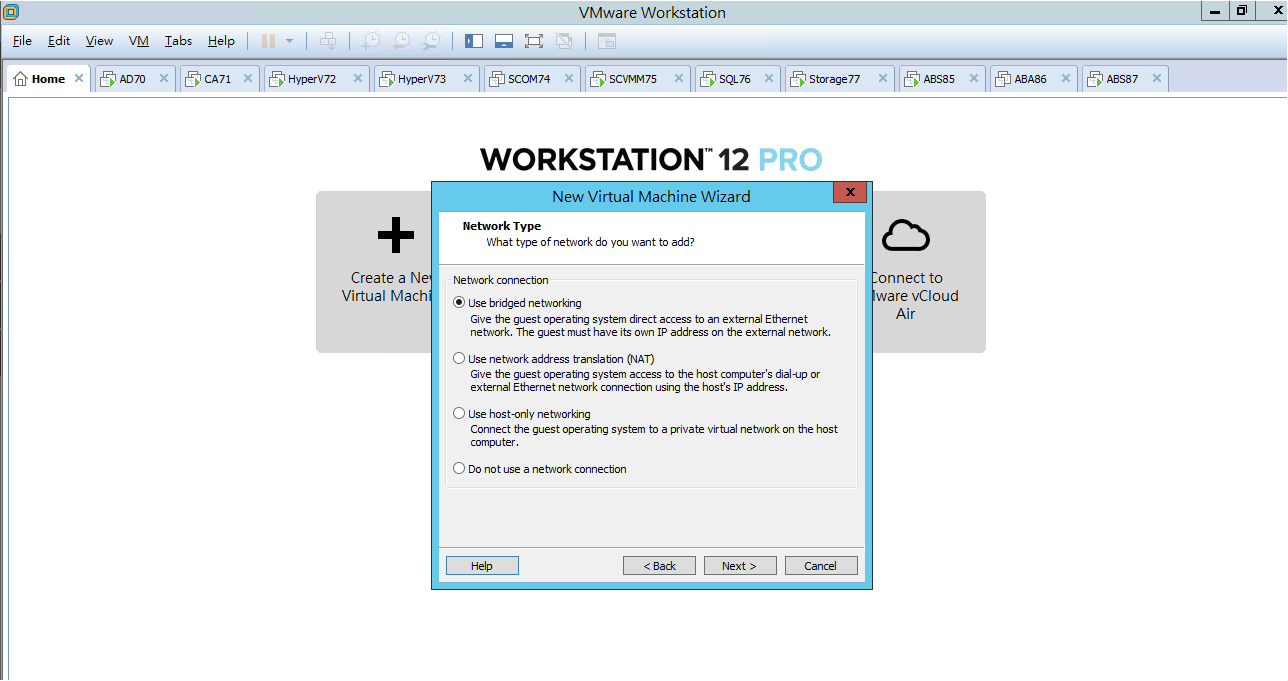Click the plus icon to create a virtual machine

[x=395, y=235]
